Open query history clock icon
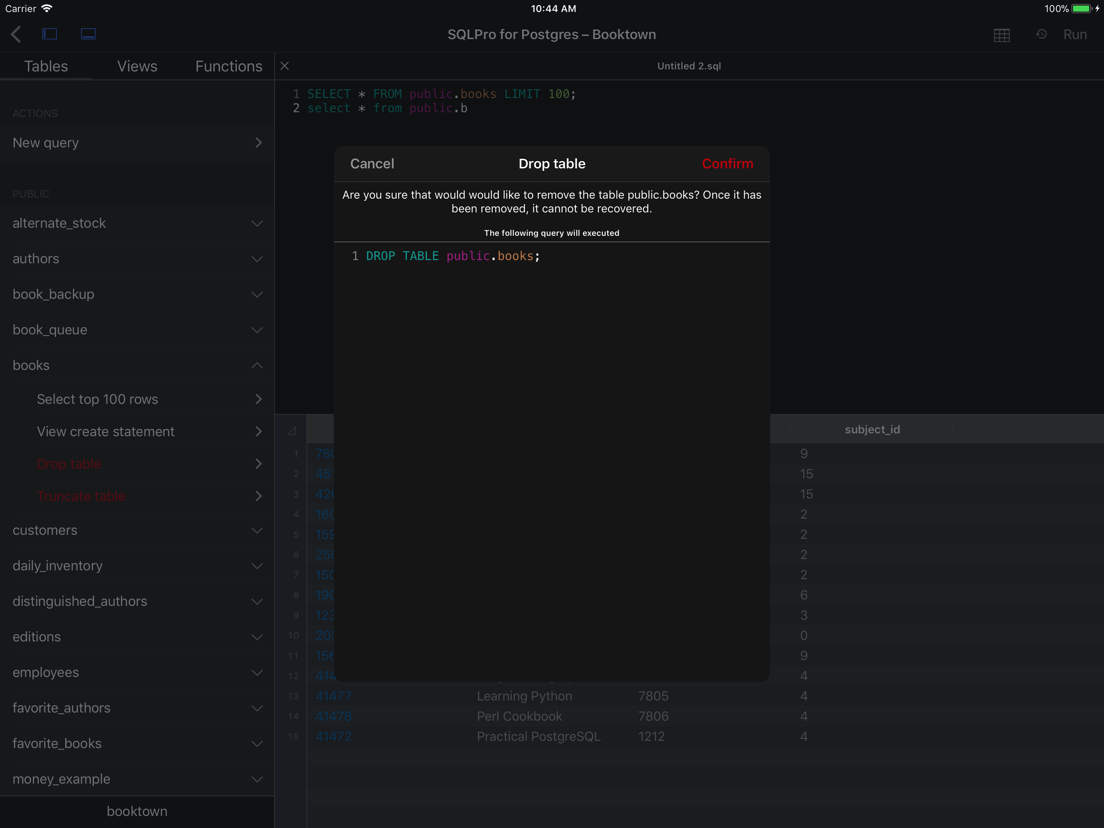 coord(1041,34)
